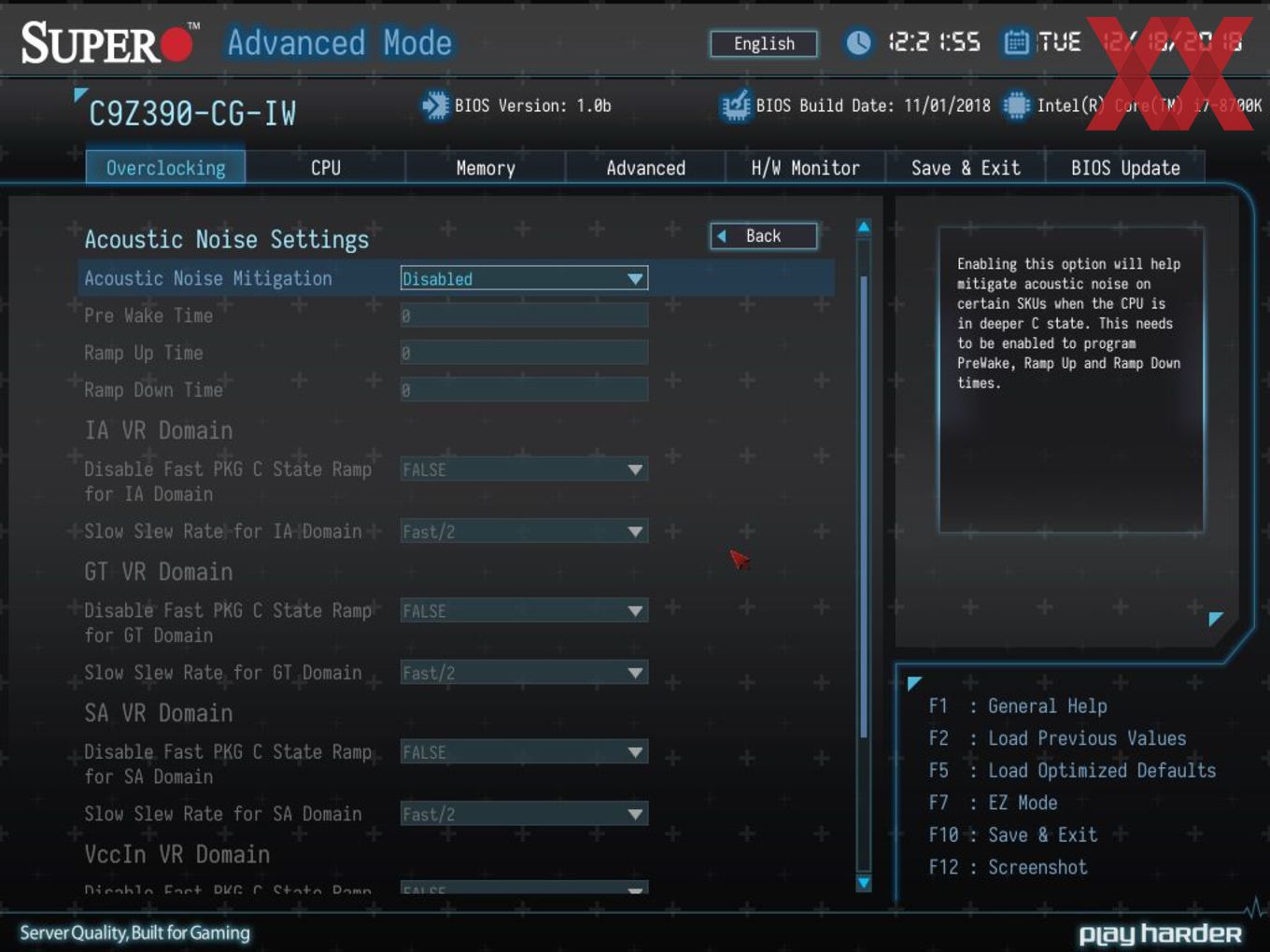Click F12 Screenshot shortcut

click(1008, 867)
